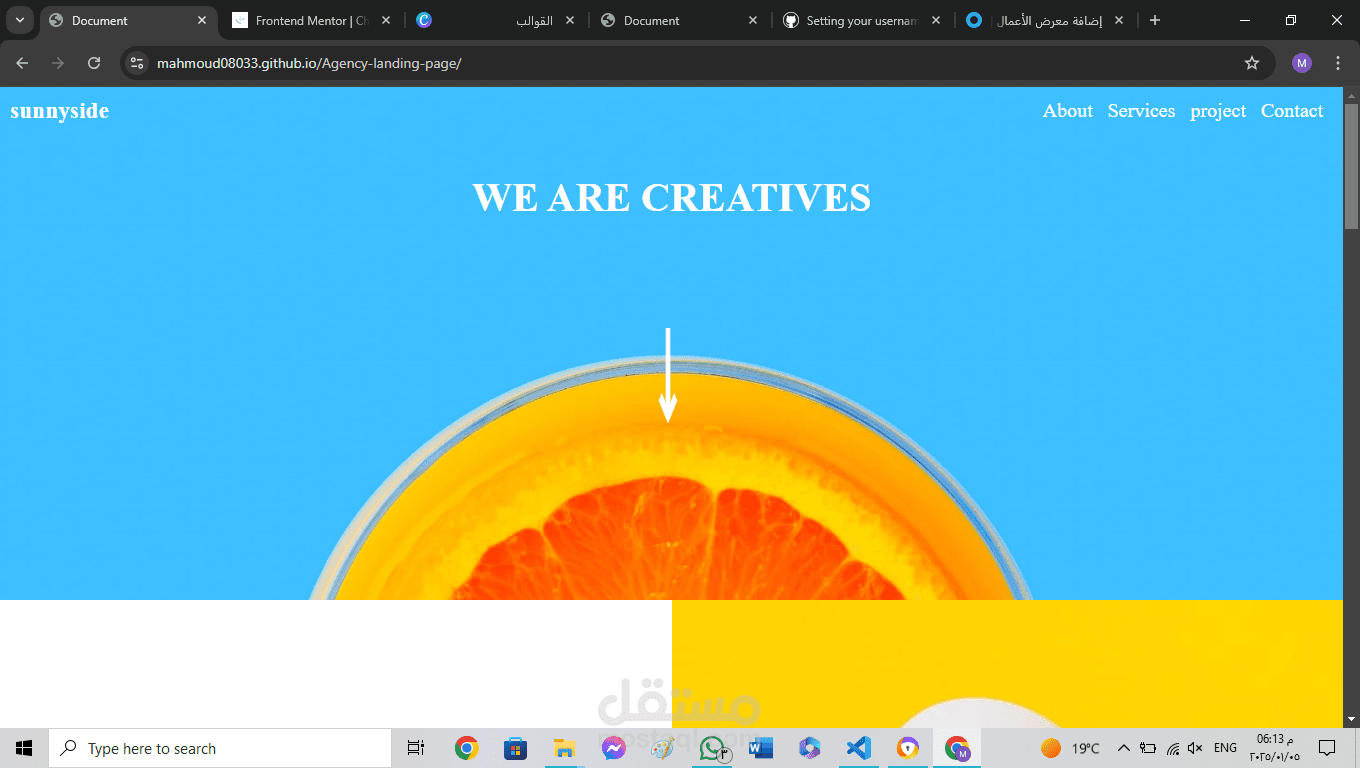Close the Frontend Mentor tab
Viewport: 1360px width, 768px height.
point(386,20)
